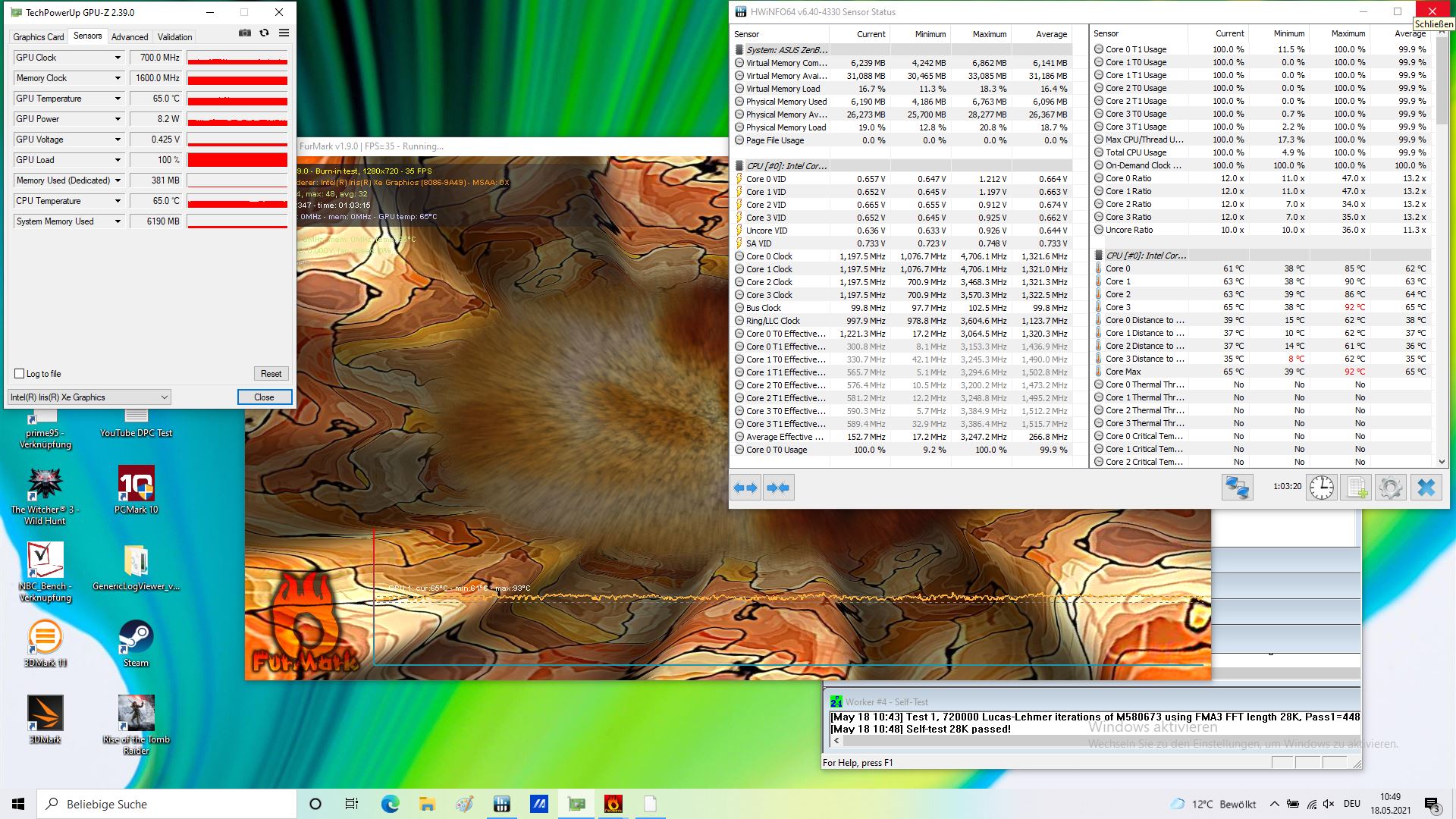Switch to the Advanced tab

pos(130,36)
